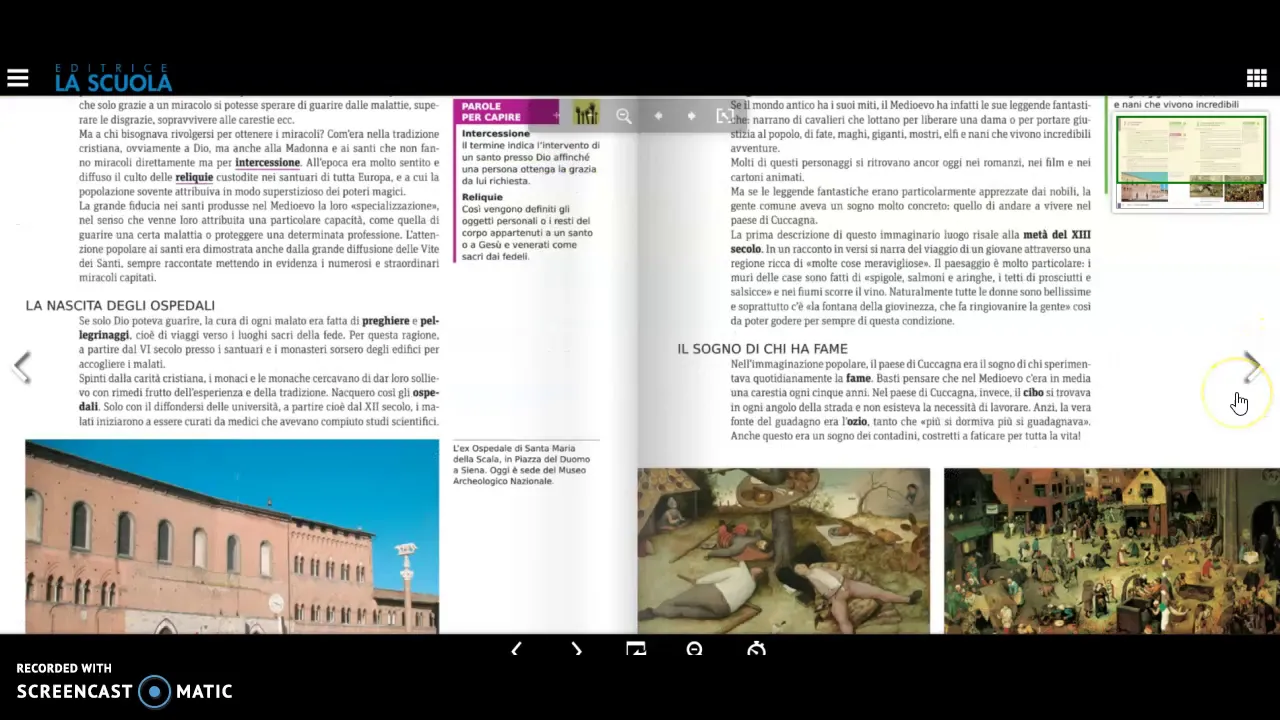Viewport: 1280px width, 720px height.
Task: Go to the previous page with left edge arrow
Action: coord(22,367)
